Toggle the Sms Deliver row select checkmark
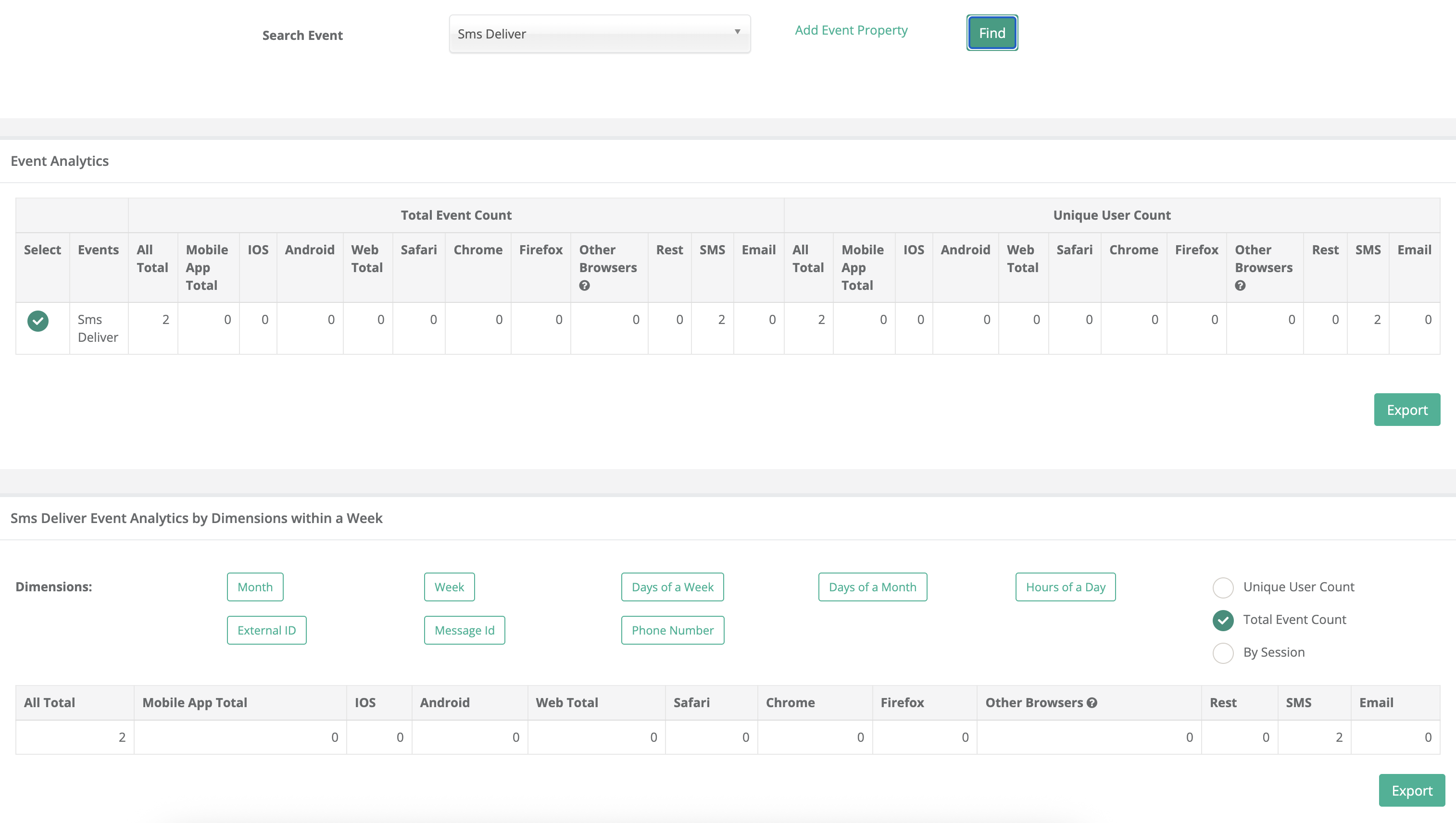Viewport: 1456px width, 823px height. 38,321
